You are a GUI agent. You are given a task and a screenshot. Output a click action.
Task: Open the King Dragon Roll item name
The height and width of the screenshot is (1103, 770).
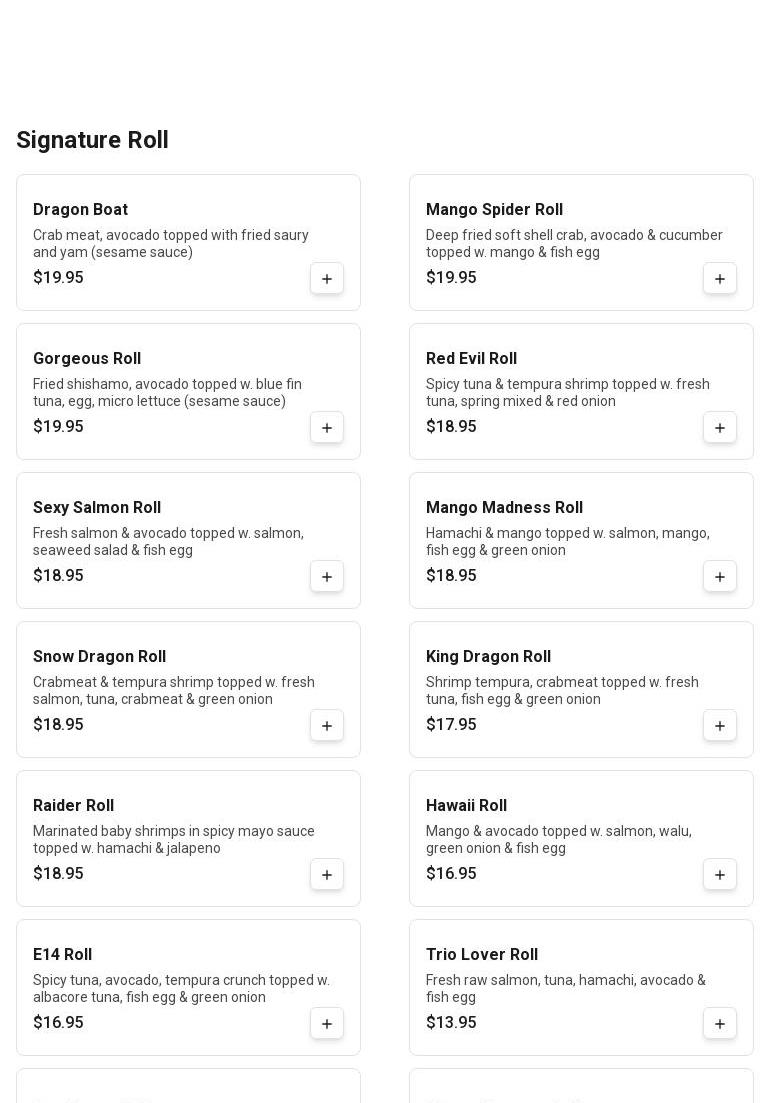[488, 657]
